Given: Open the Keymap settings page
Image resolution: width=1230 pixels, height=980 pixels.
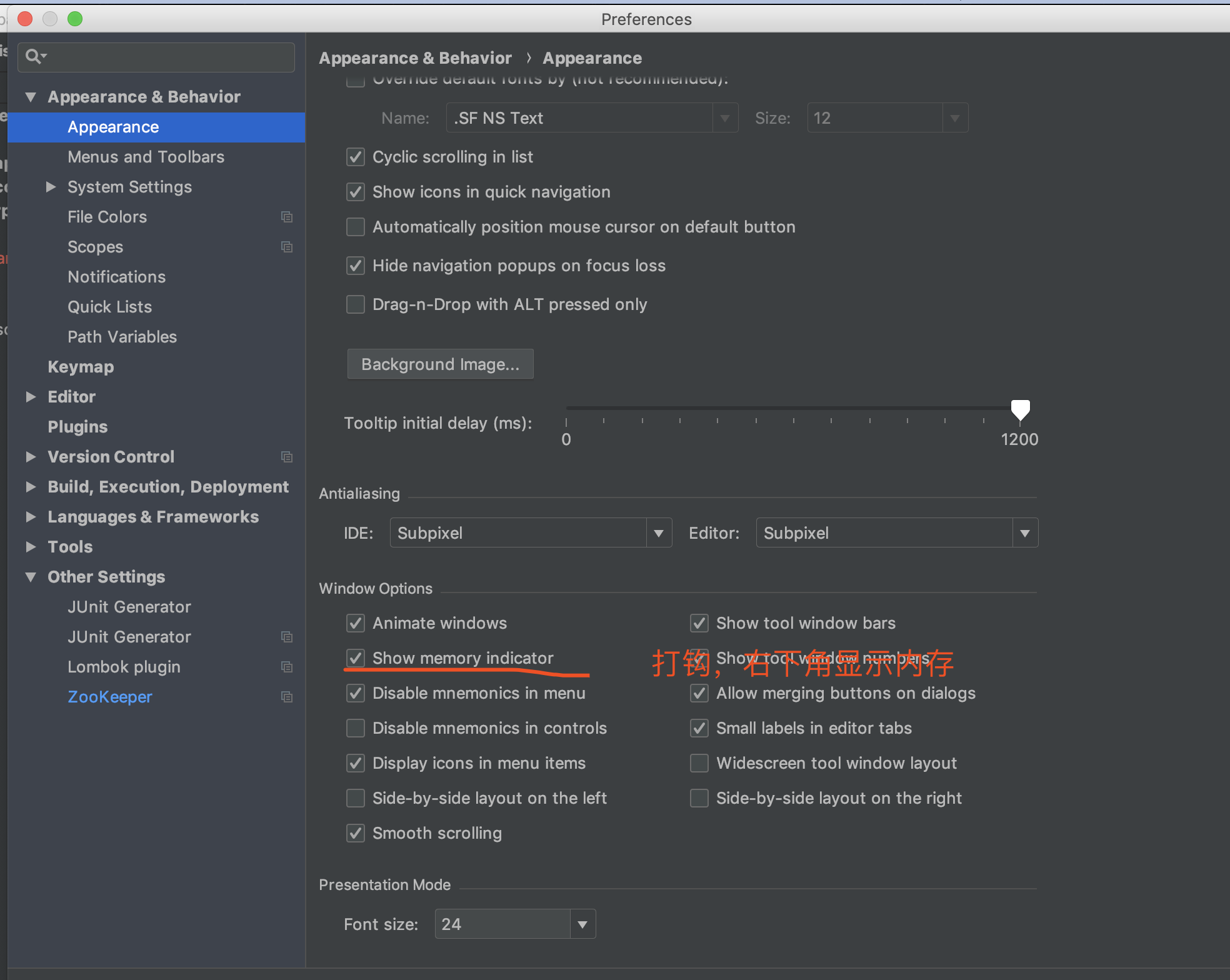Looking at the screenshot, I should pyautogui.click(x=81, y=367).
